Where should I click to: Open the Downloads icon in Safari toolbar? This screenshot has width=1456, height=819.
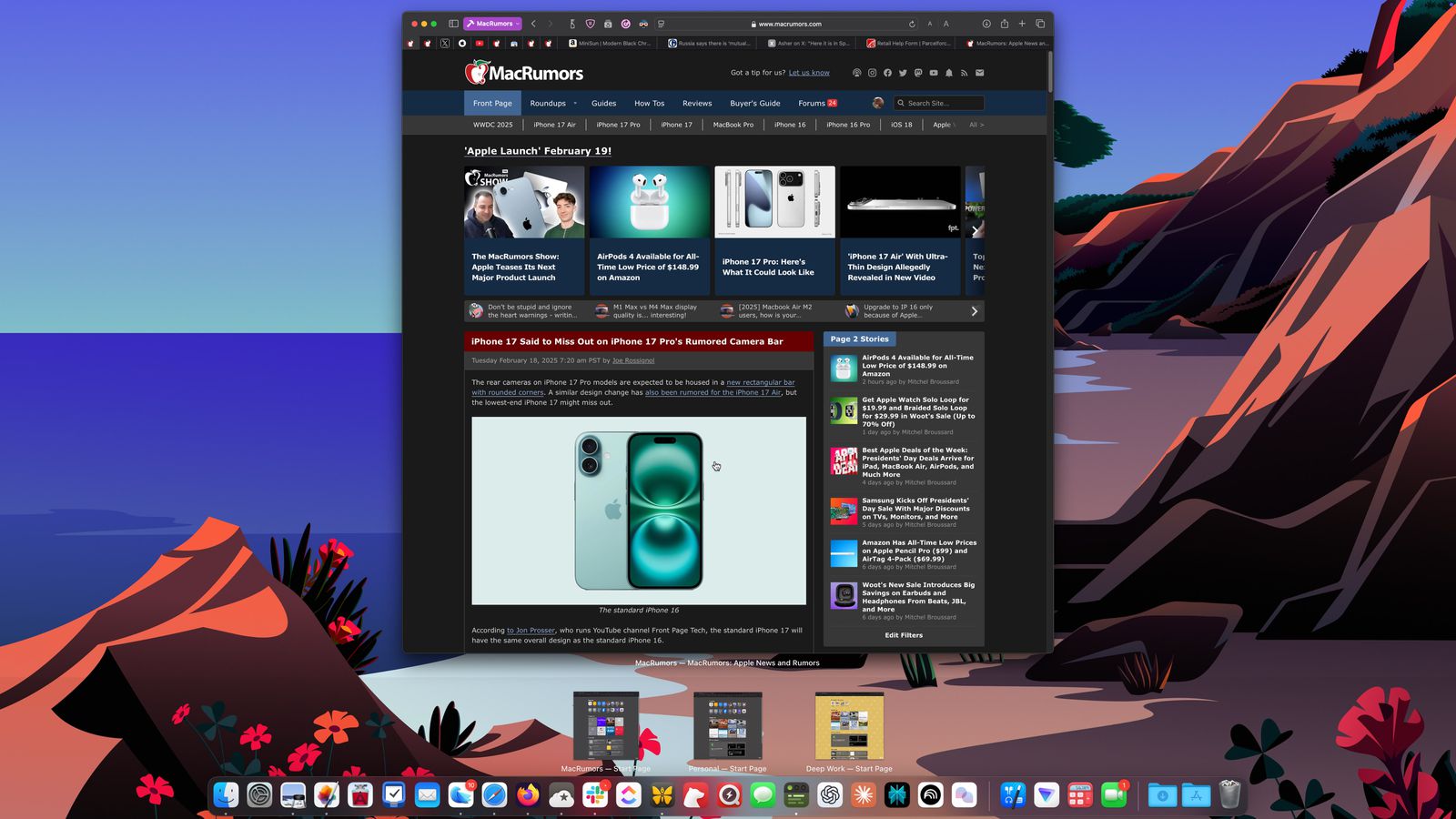coord(986,24)
